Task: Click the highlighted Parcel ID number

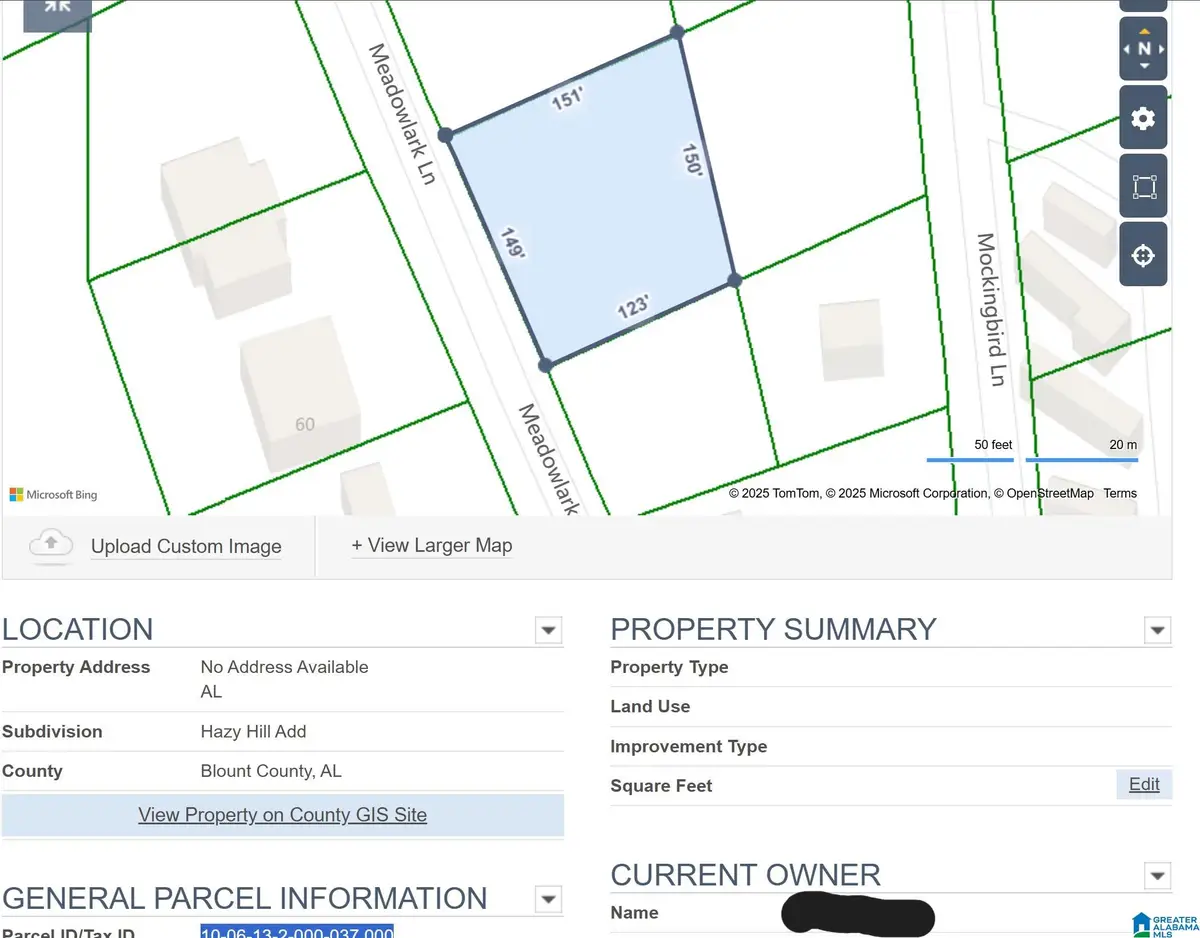Action: pos(297,931)
